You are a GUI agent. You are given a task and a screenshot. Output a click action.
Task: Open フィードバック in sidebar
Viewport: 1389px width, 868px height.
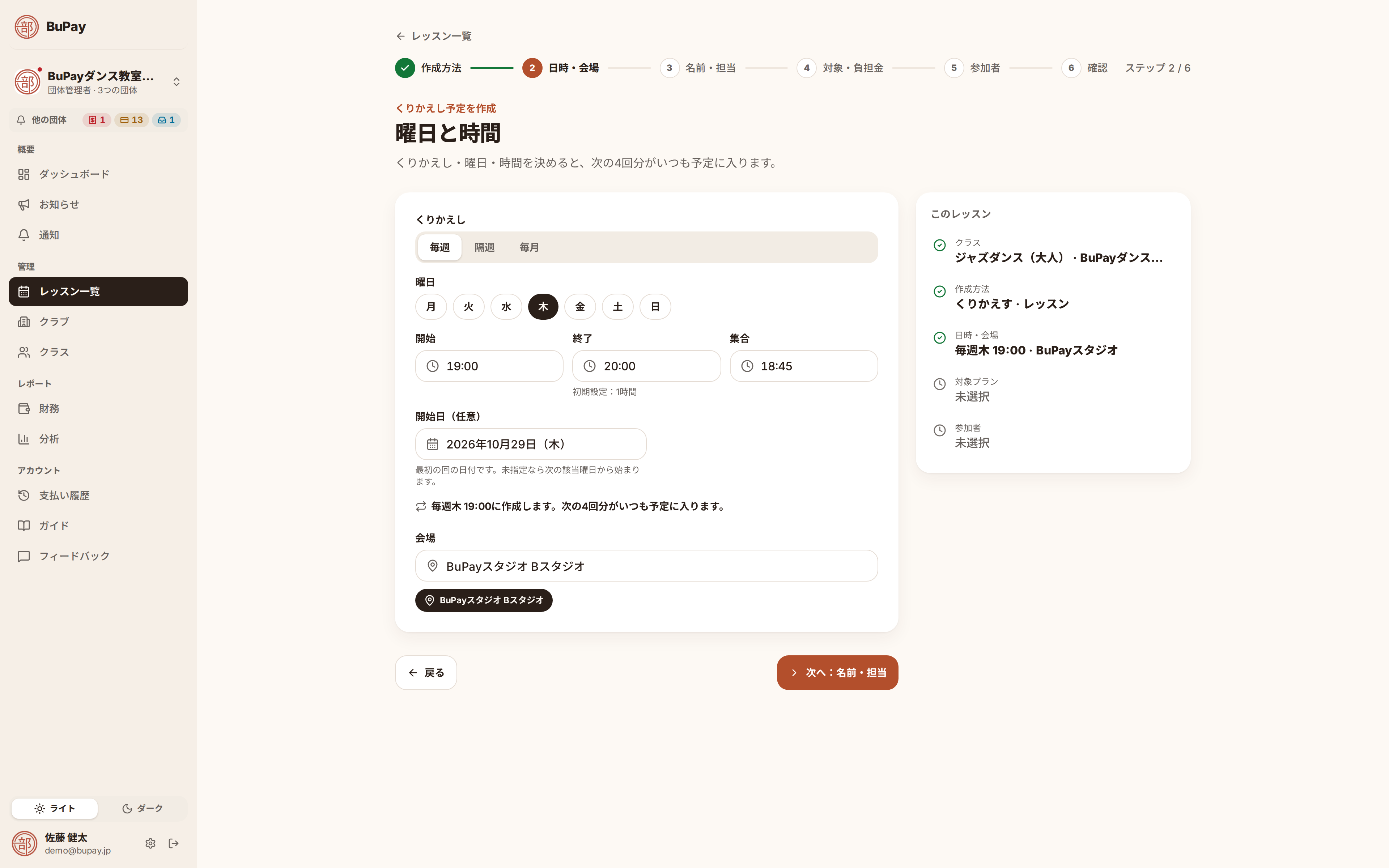[x=98, y=556]
